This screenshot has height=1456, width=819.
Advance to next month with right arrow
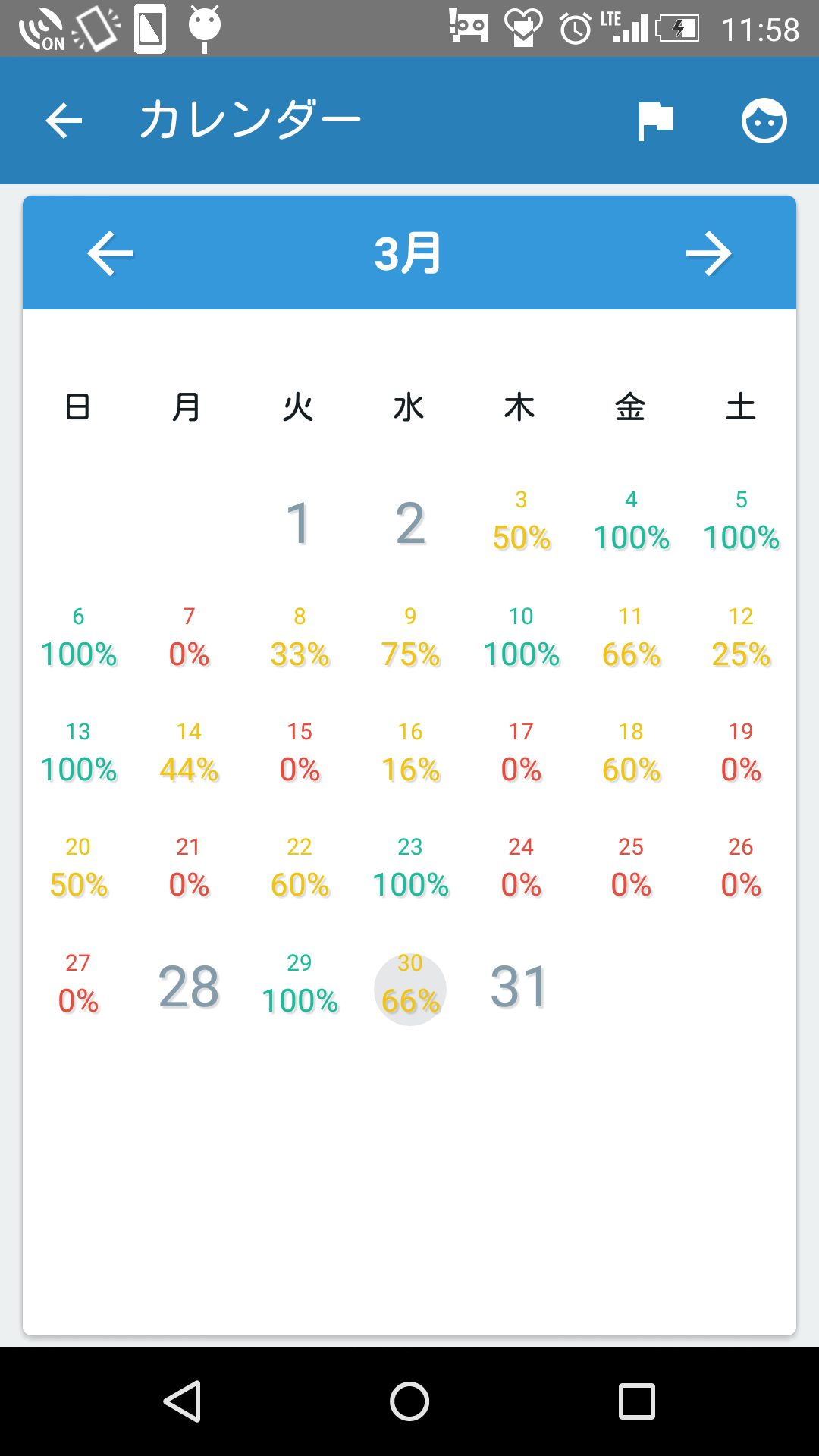click(708, 253)
